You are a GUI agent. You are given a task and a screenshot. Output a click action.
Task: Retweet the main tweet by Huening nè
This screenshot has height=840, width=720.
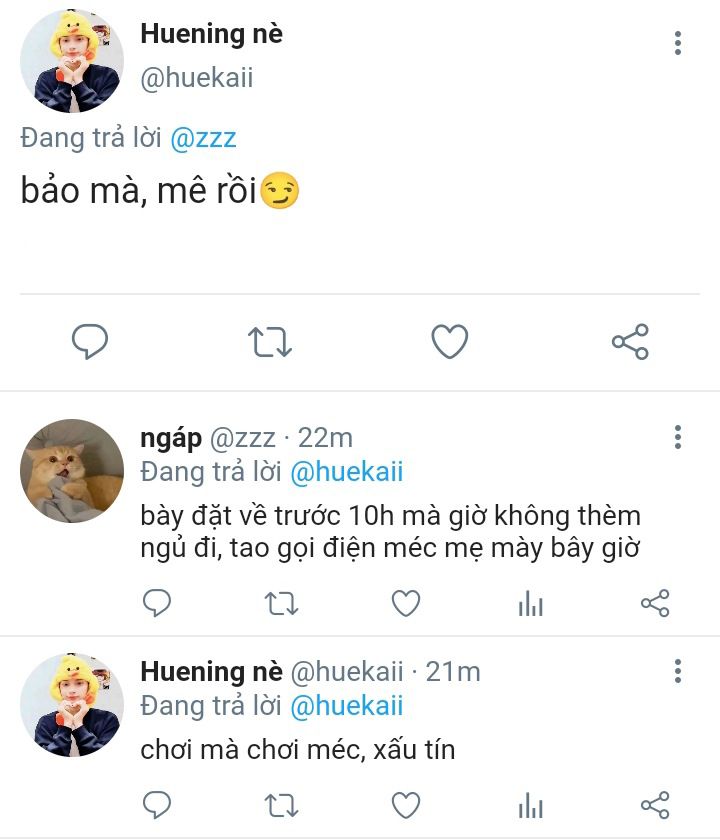[x=269, y=342]
